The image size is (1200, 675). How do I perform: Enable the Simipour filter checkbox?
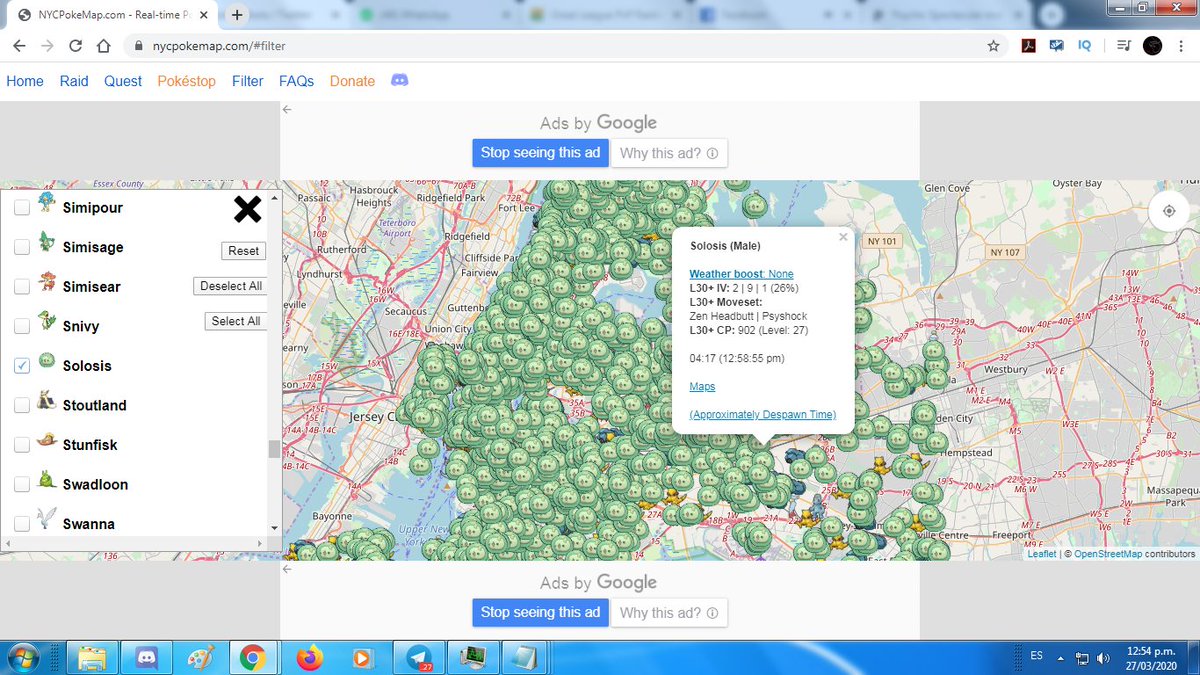(21, 208)
